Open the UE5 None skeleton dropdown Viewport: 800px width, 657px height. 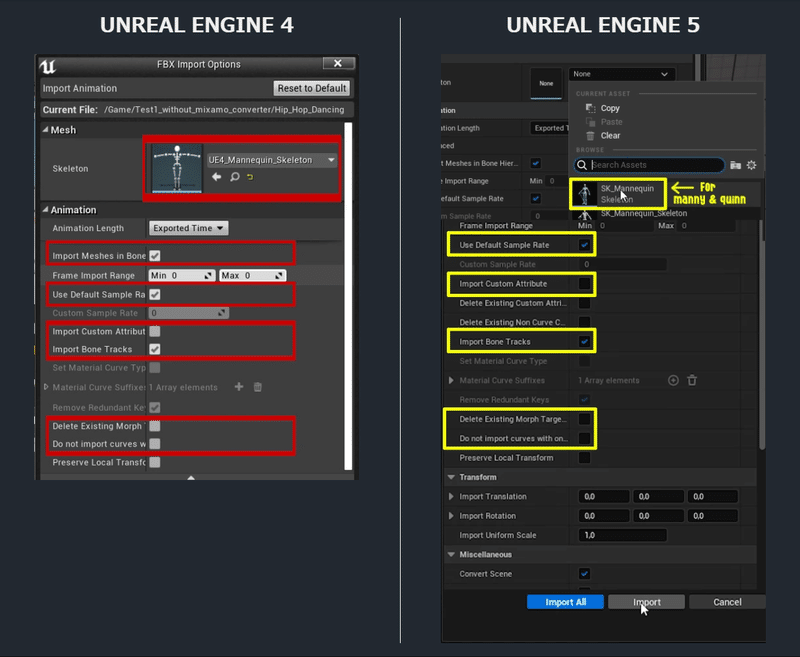coord(621,74)
